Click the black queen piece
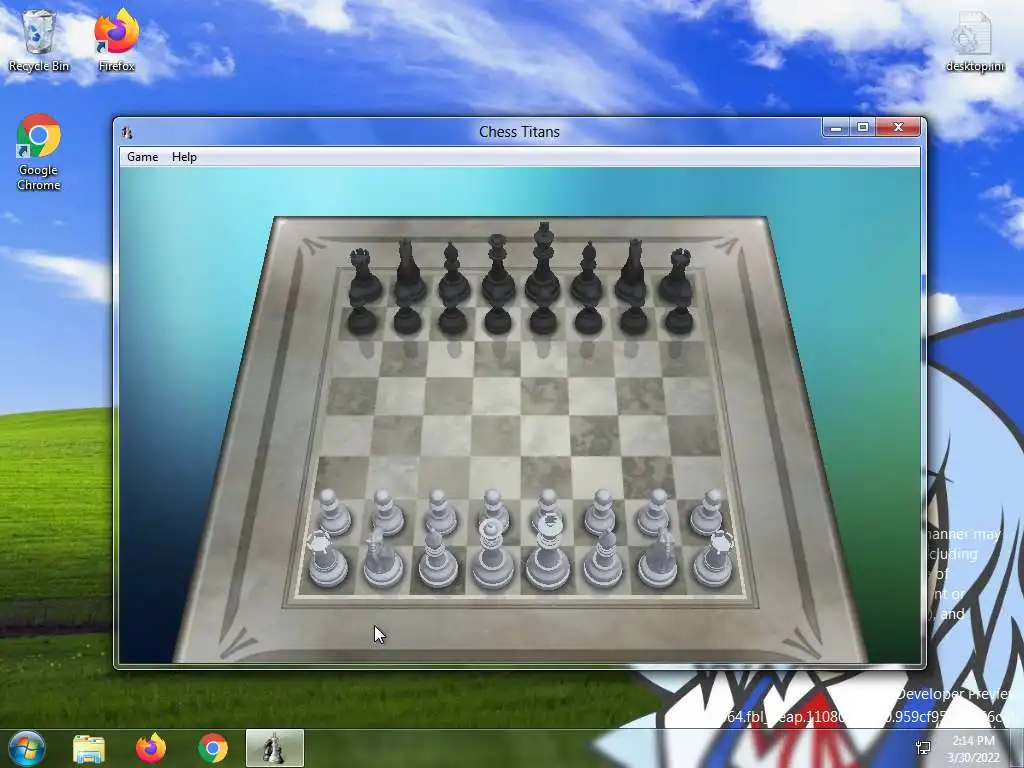Screen dimensions: 1024x768 [x=498, y=269]
